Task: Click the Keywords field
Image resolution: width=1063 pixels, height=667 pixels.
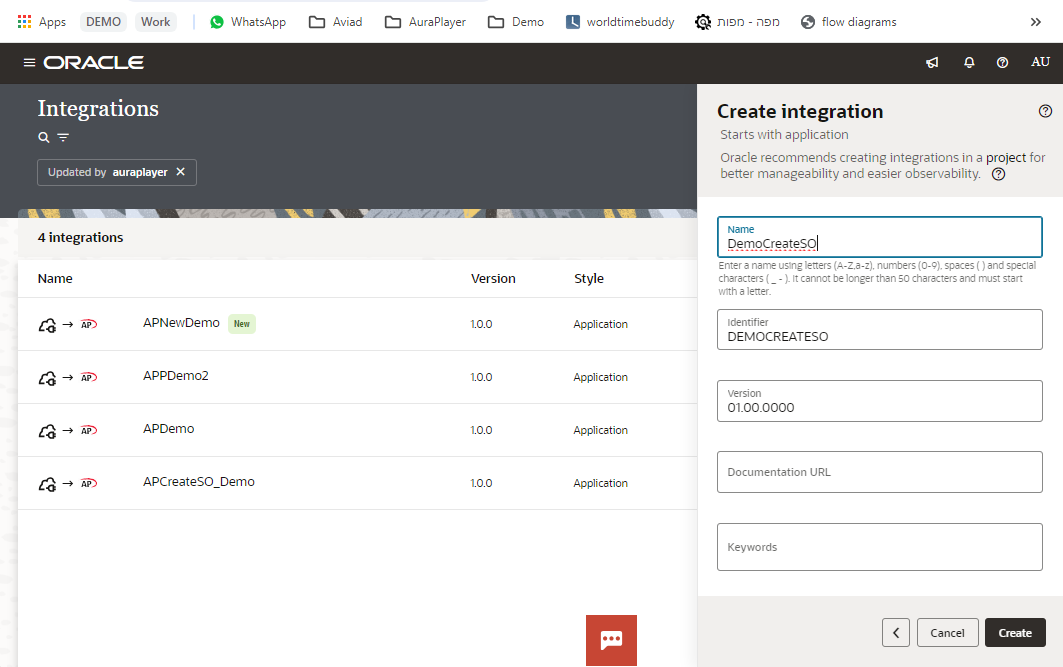Action: [x=880, y=547]
